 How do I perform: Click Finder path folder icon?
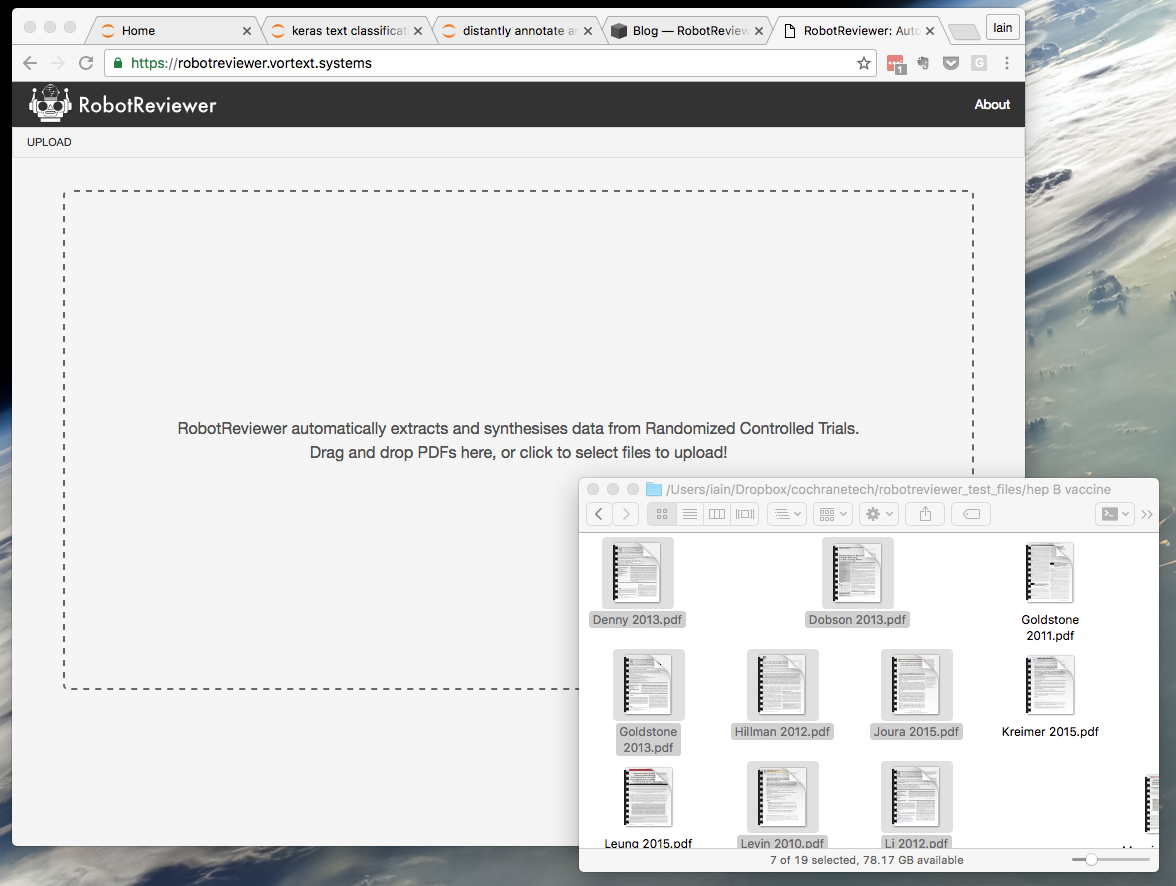point(654,489)
